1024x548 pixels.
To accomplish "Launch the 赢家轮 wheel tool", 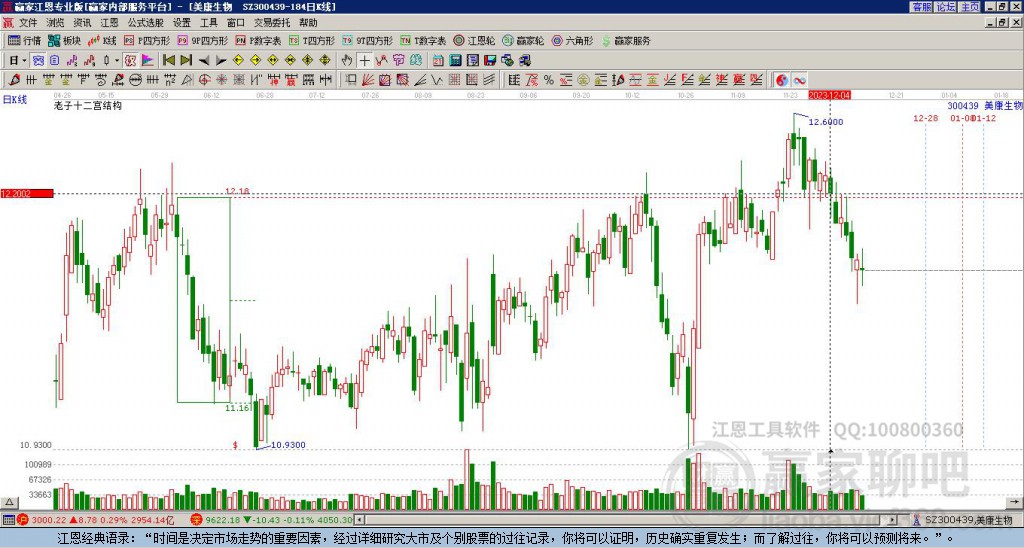I will [523, 40].
